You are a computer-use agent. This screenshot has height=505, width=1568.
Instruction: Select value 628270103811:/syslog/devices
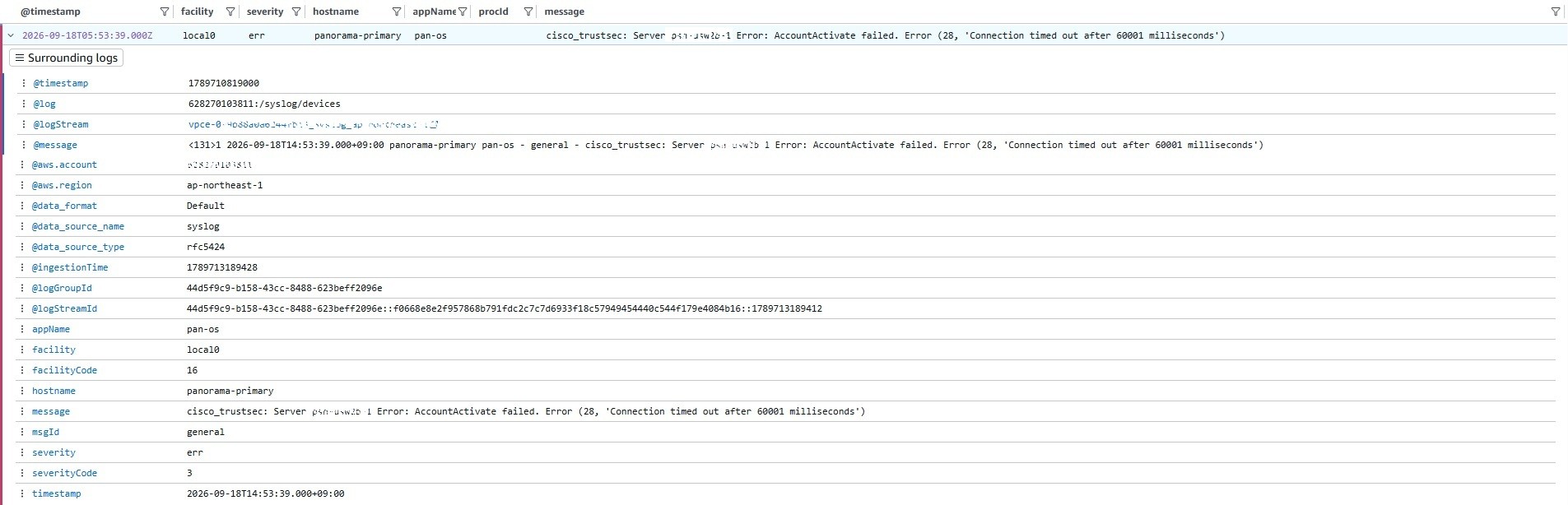coord(264,104)
